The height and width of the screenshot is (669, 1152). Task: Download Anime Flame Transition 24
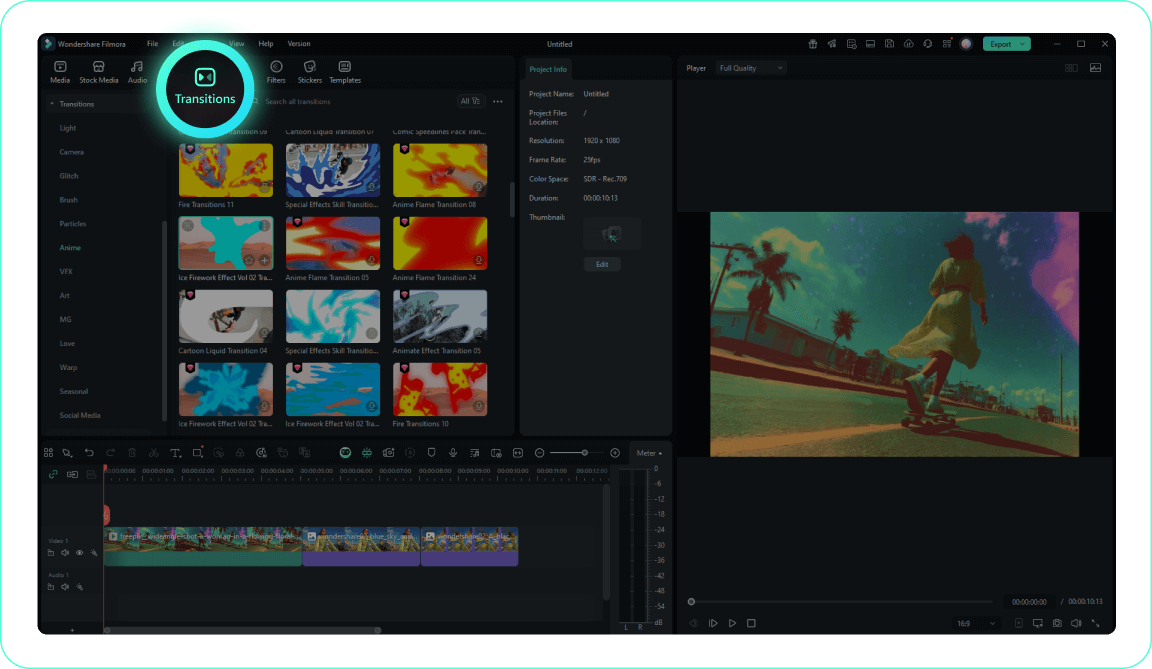click(x=478, y=261)
